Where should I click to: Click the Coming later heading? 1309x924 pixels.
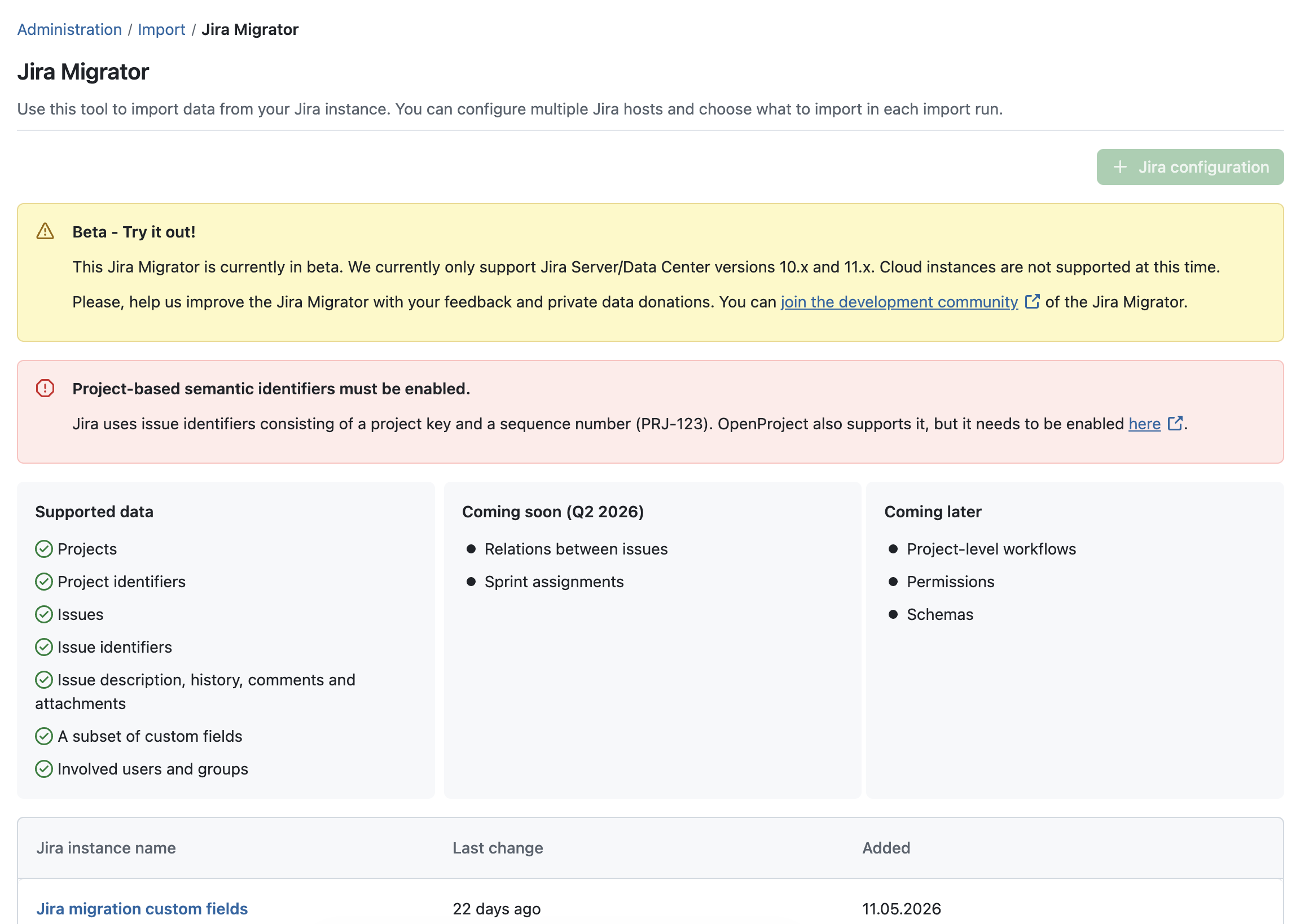click(933, 512)
